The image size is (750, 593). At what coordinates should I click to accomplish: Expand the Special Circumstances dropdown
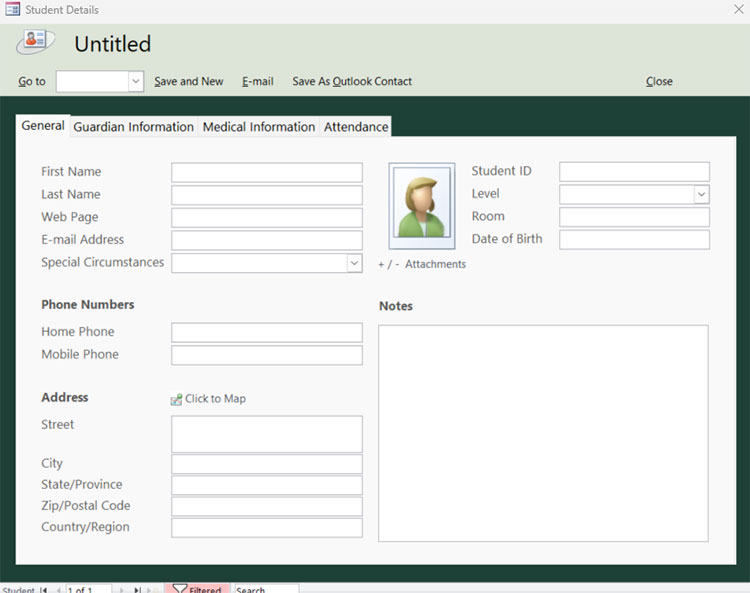(354, 263)
